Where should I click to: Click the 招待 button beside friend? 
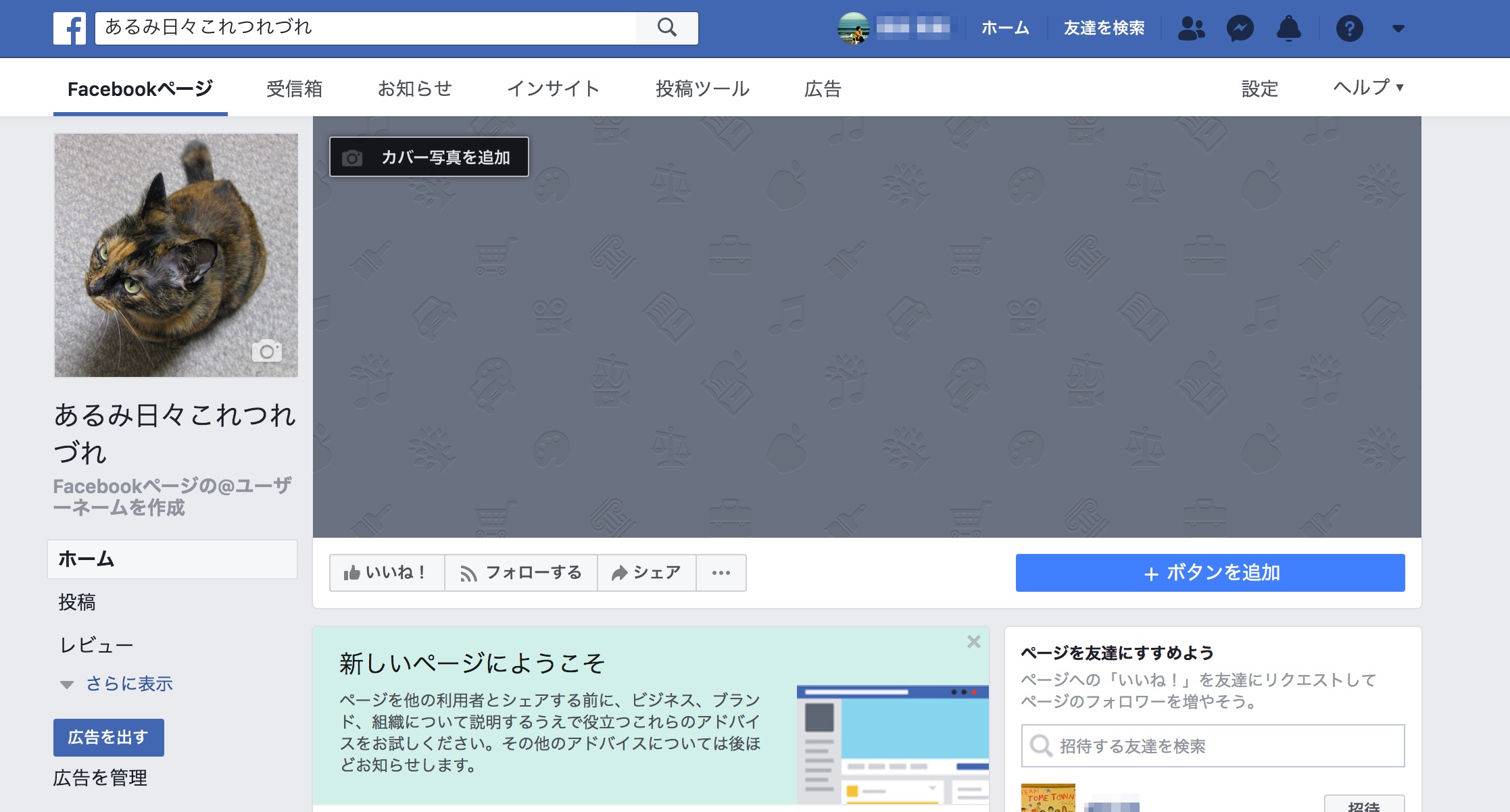point(1364,805)
